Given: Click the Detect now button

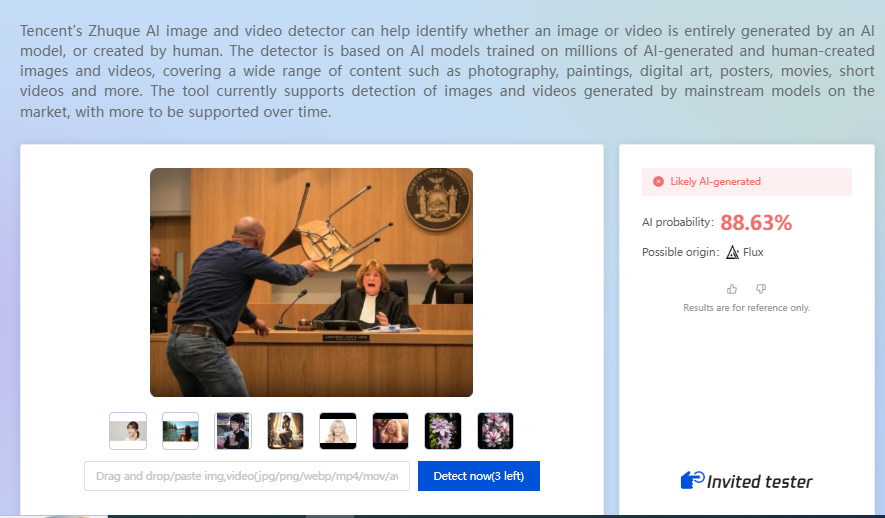Looking at the screenshot, I should (x=479, y=476).
